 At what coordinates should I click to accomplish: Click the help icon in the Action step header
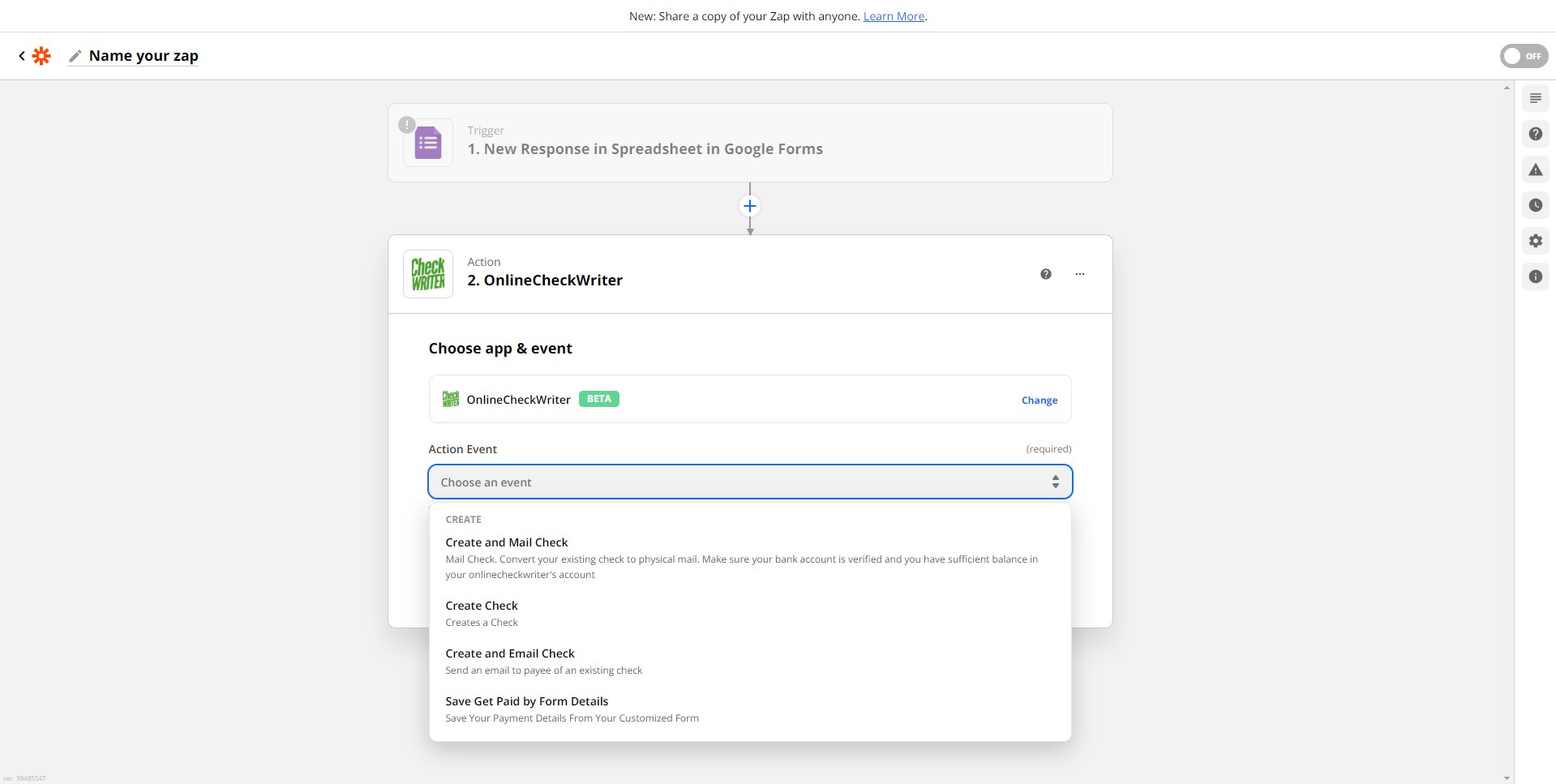click(1045, 274)
